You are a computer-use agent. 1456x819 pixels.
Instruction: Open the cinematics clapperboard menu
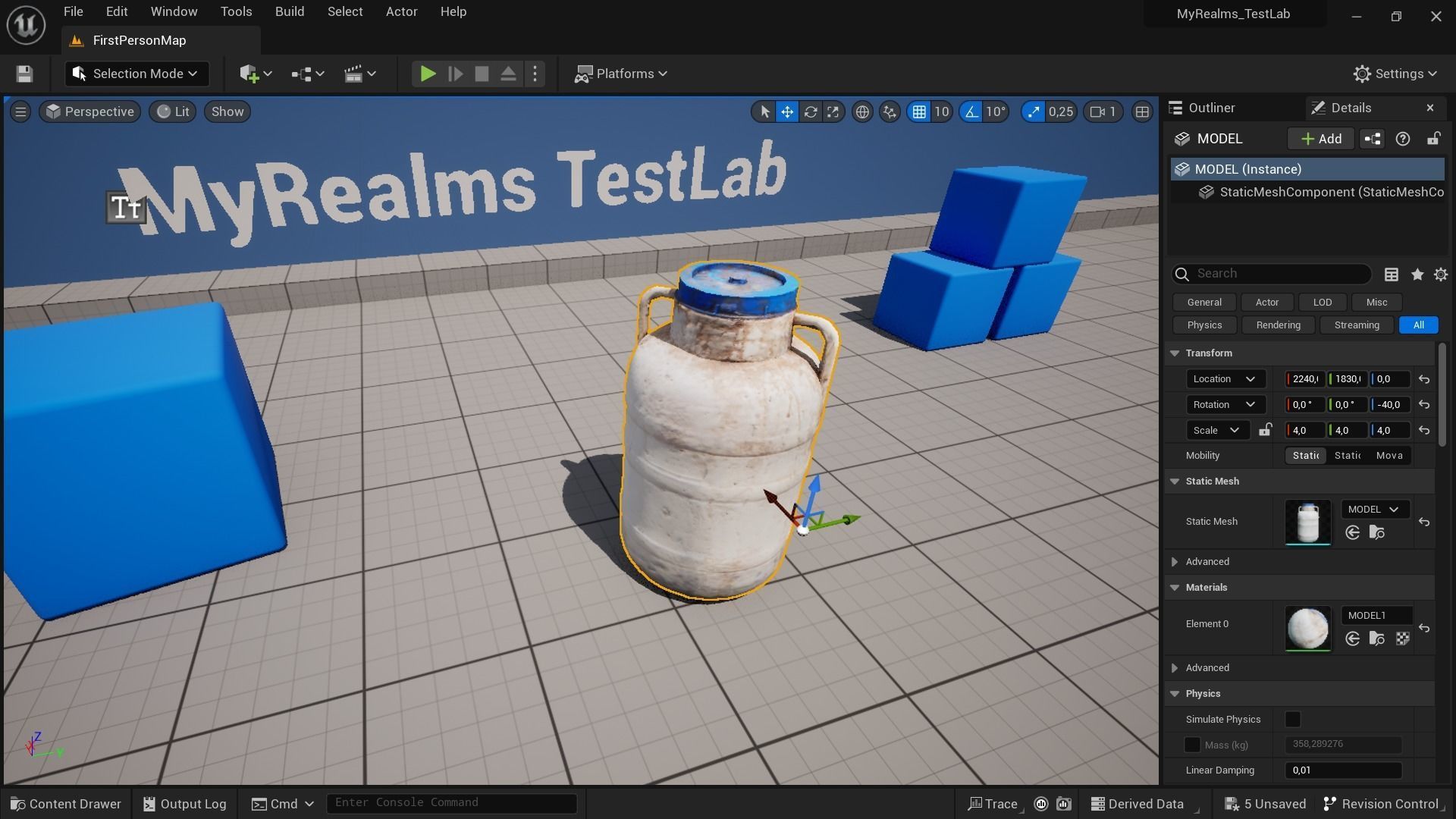click(x=359, y=74)
